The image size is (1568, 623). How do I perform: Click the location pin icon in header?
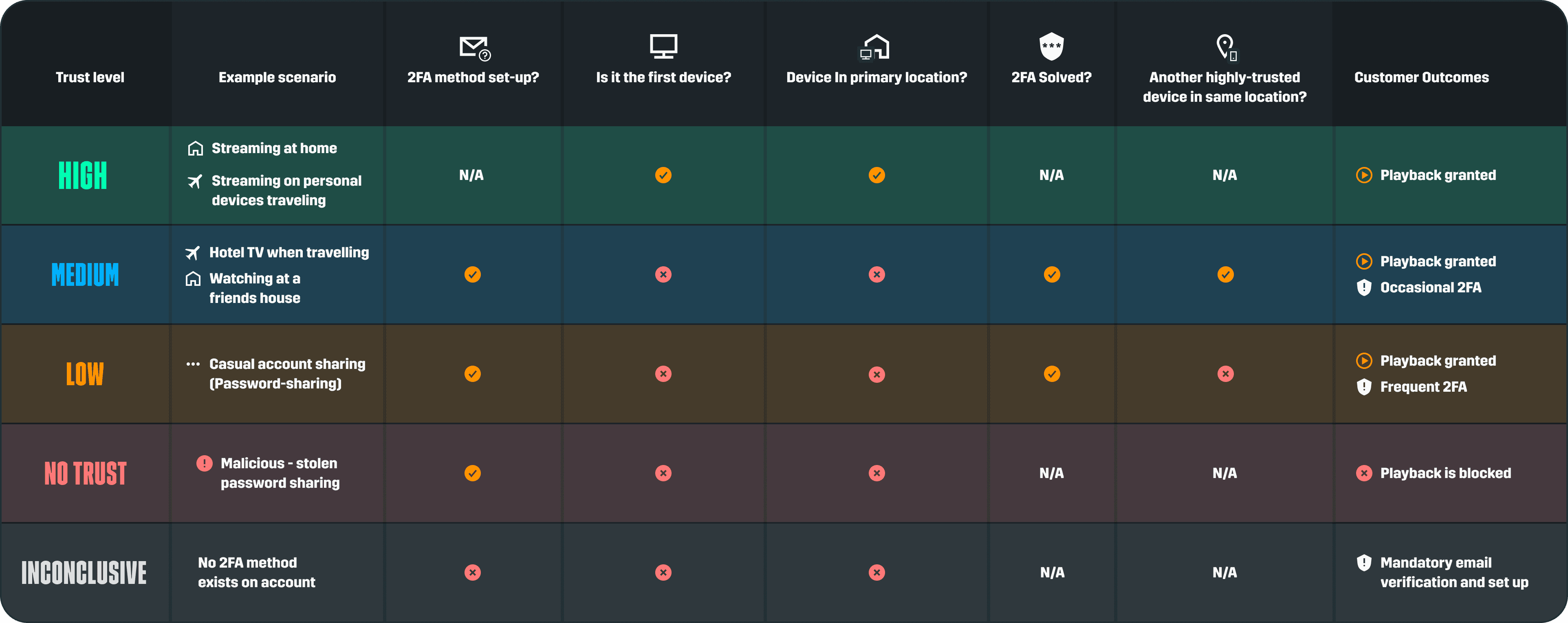point(1225,46)
